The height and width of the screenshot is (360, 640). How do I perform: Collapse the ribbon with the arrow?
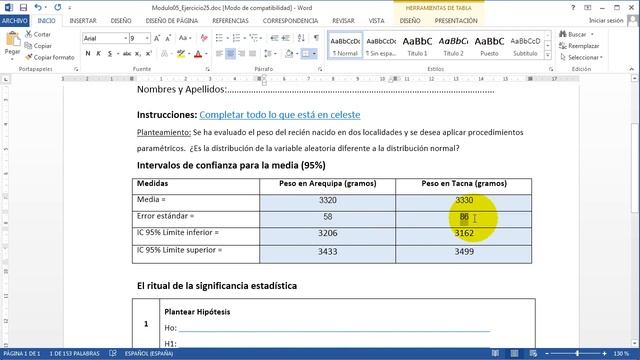631,69
